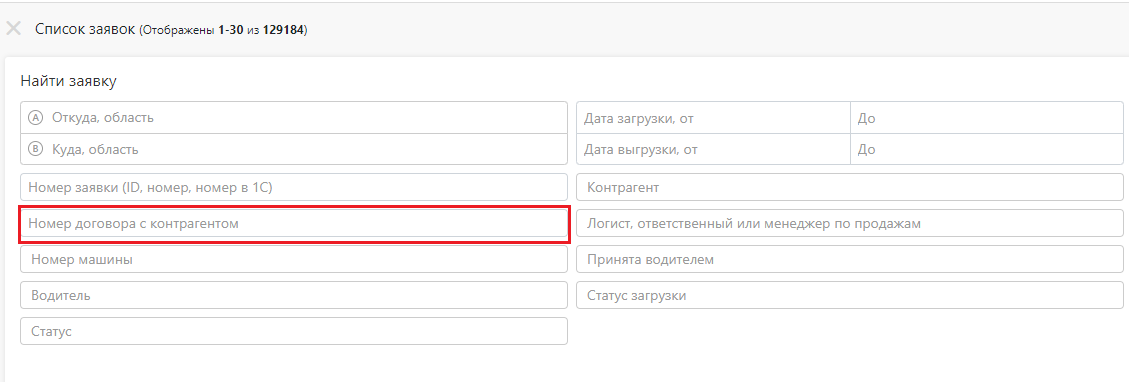Select the До field for Дата загрузки
1129x382 pixels.
pyautogui.click(x=986, y=118)
